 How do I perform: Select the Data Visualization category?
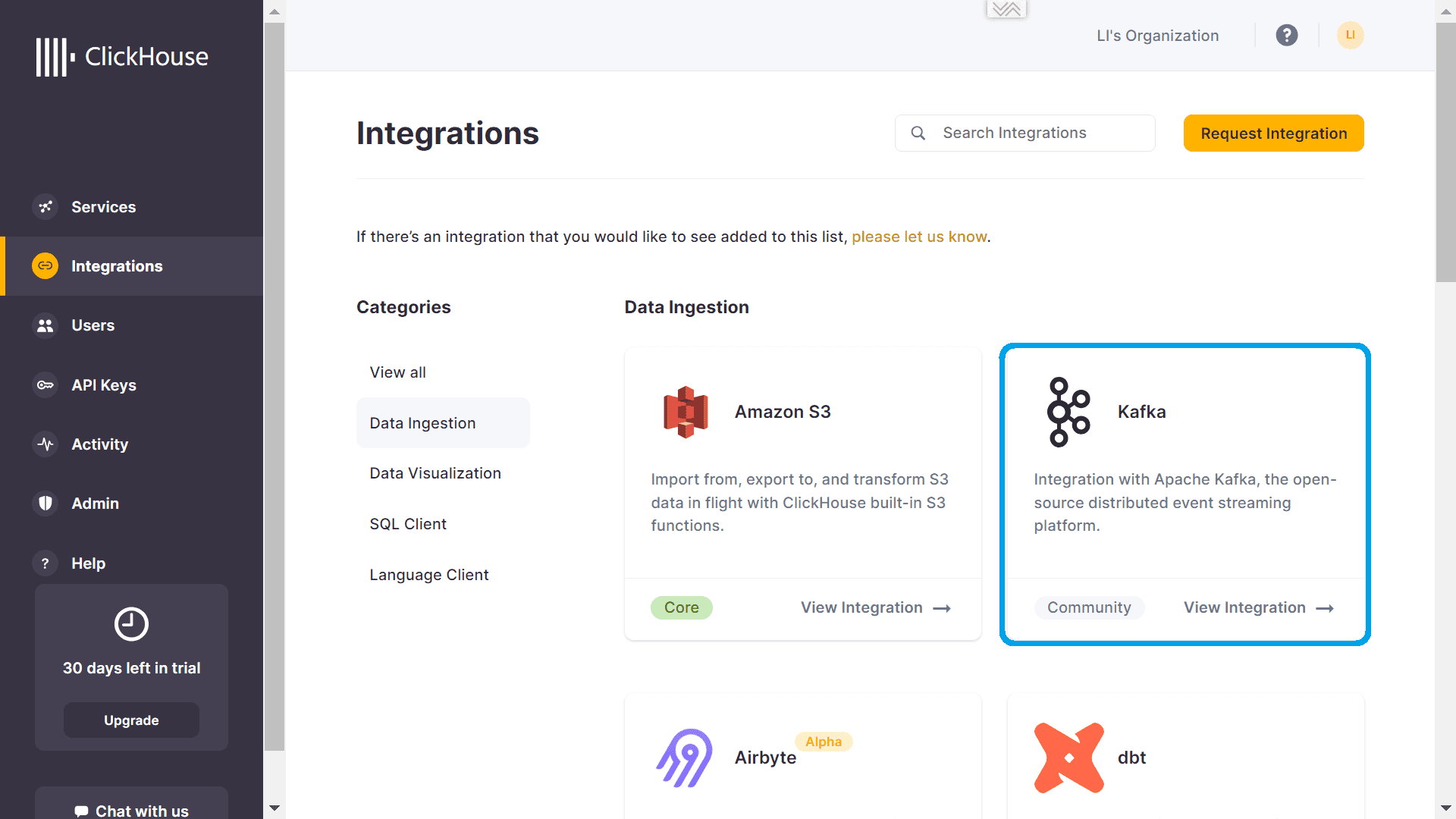click(x=435, y=473)
